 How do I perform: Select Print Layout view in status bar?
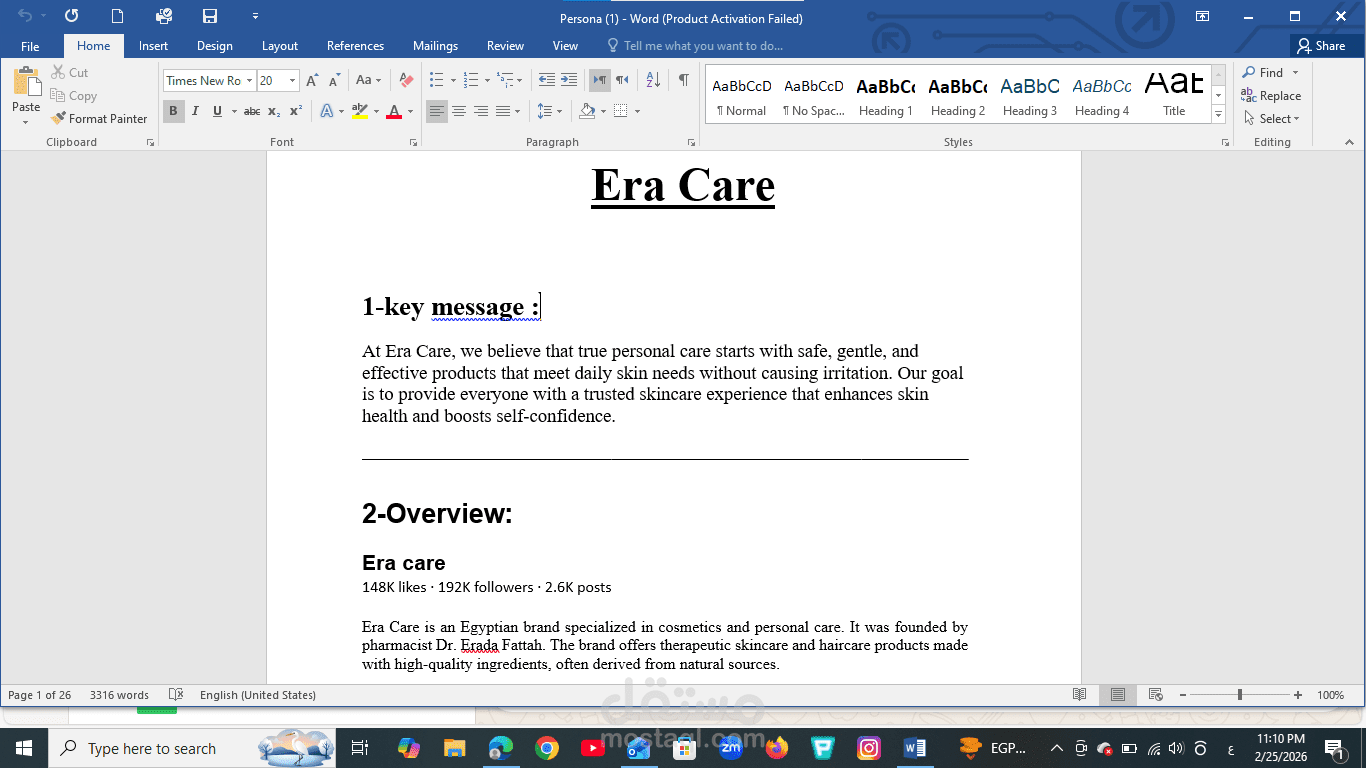(1118, 695)
